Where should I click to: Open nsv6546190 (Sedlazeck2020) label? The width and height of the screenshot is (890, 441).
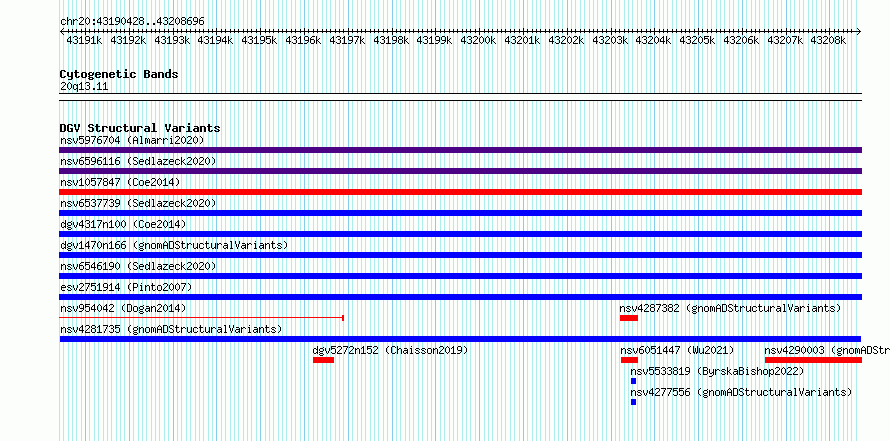click(138, 266)
